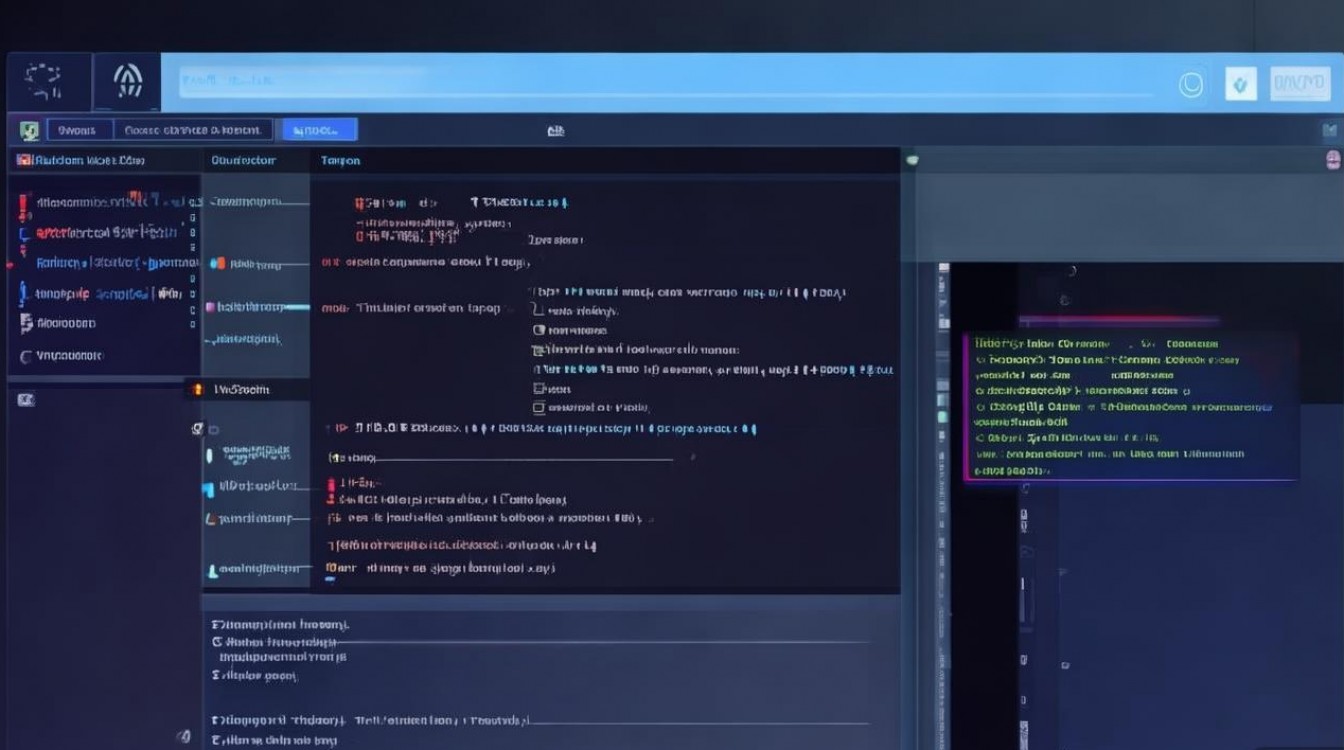Switch to the highlighted blue toolbar tab
The image size is (1344, 750).
pos(319,130)
